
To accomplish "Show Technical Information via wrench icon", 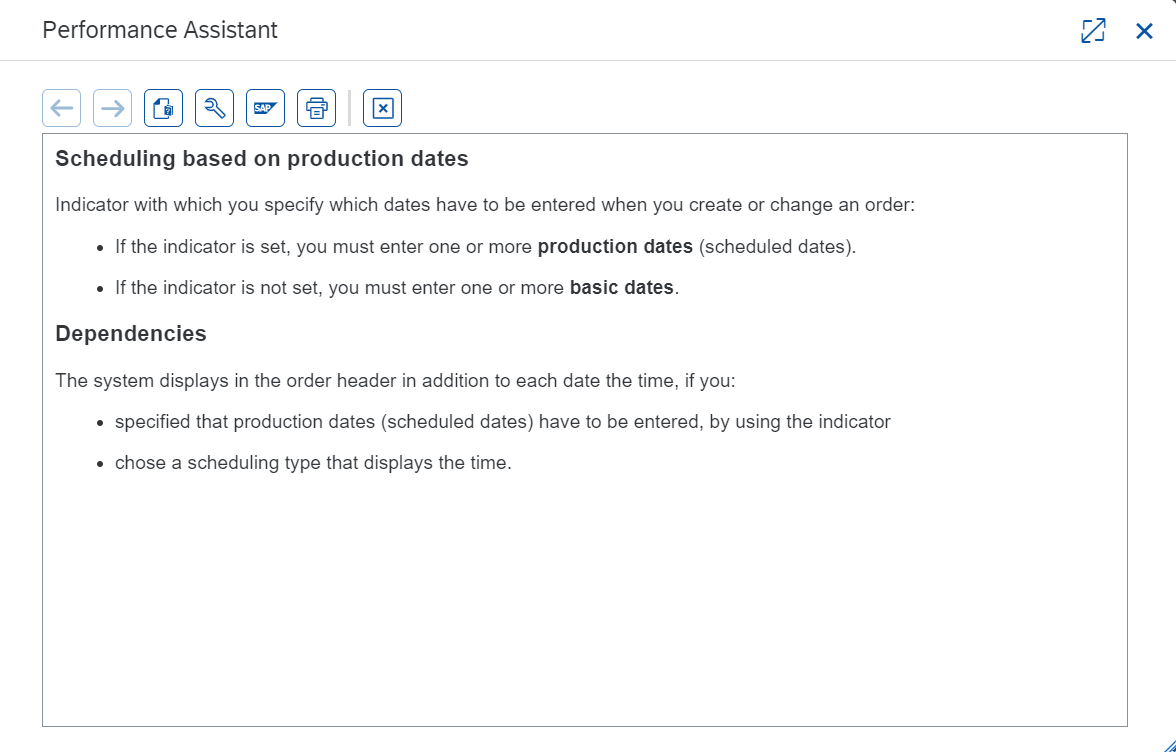I will pyautogui.click(x=214, y=108).
